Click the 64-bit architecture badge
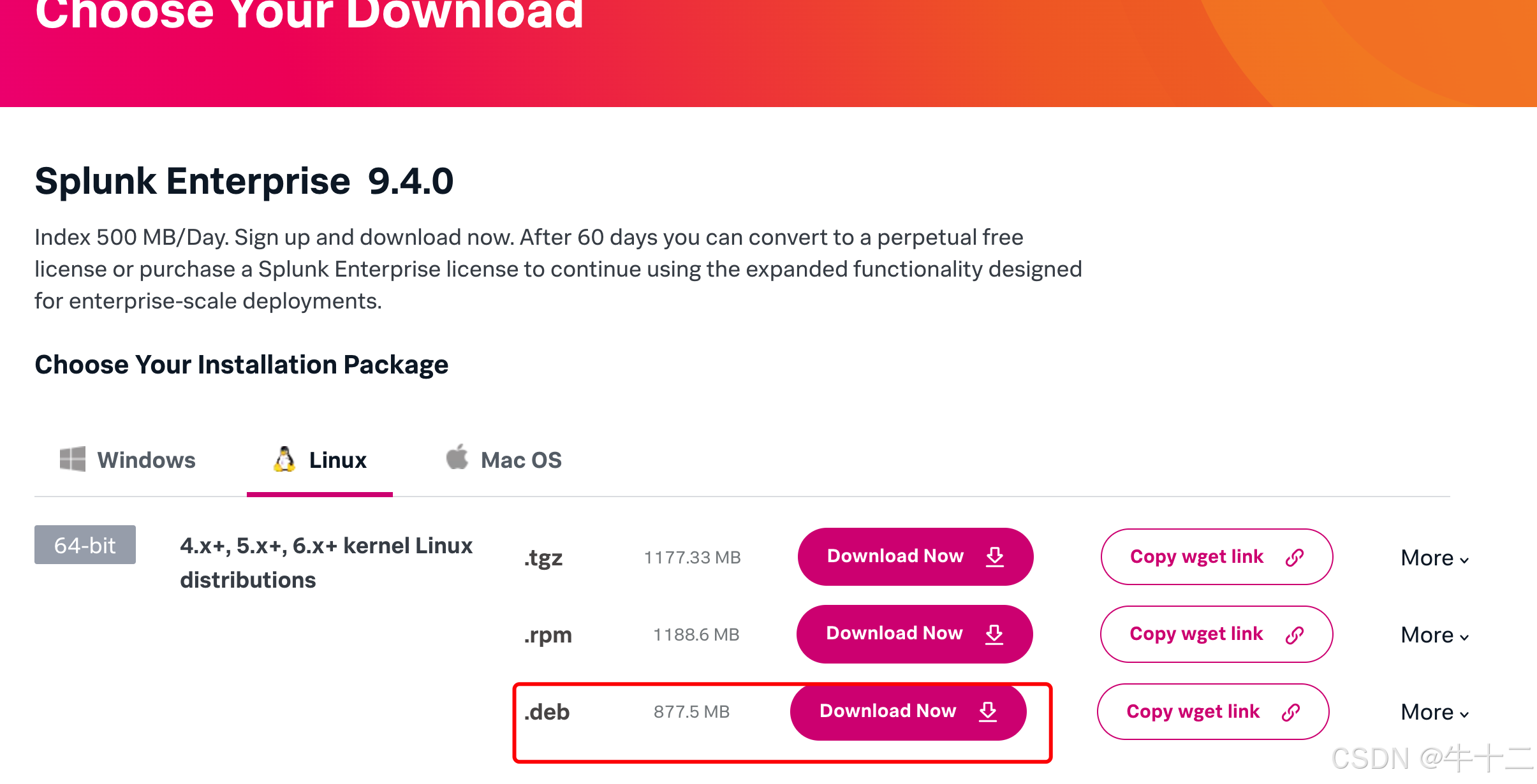The width and height of the screenshot is (1537, 784). pos(85,545)
